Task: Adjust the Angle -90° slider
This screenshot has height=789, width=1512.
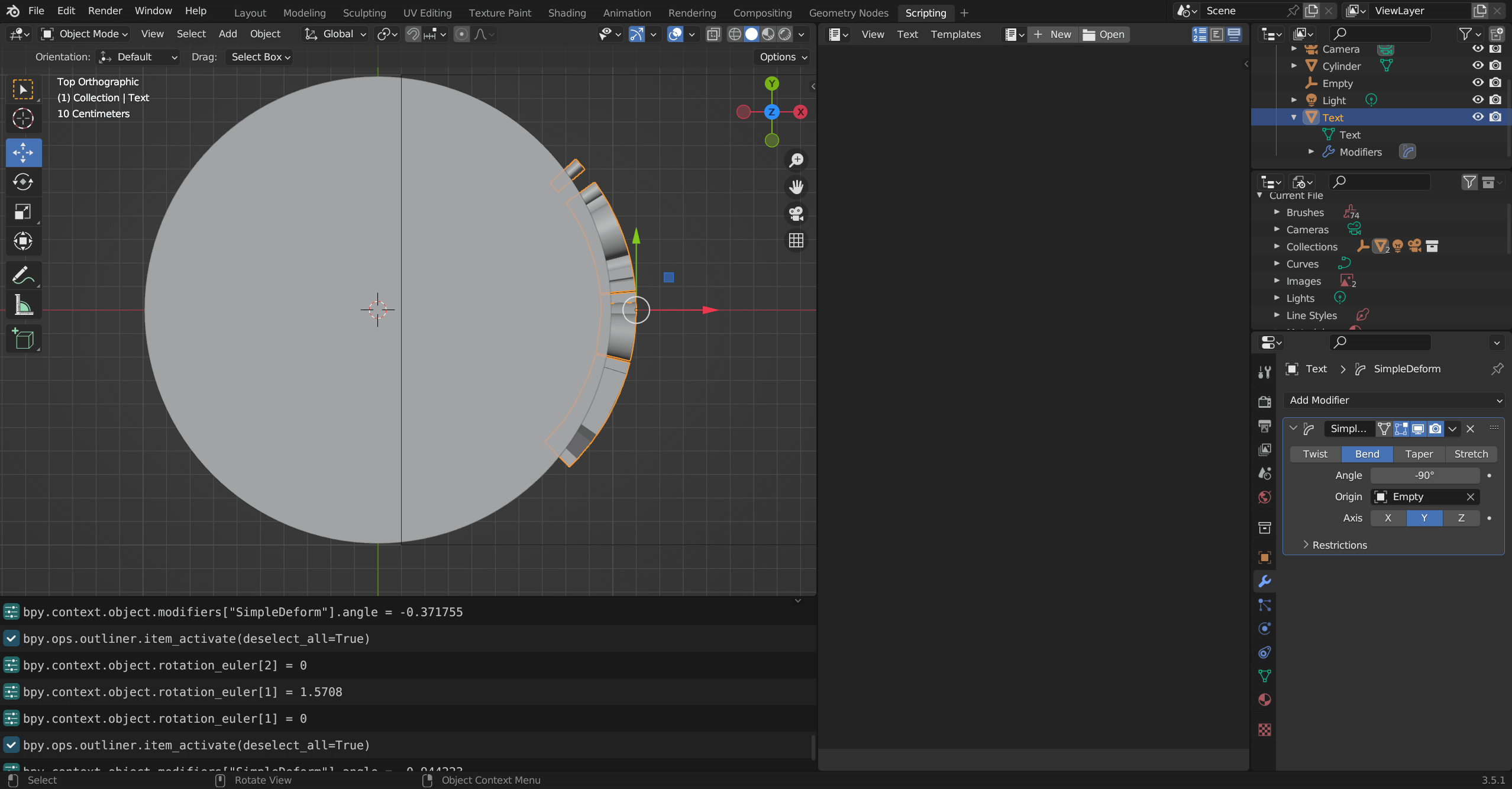Action: (x=1424, y=475)
